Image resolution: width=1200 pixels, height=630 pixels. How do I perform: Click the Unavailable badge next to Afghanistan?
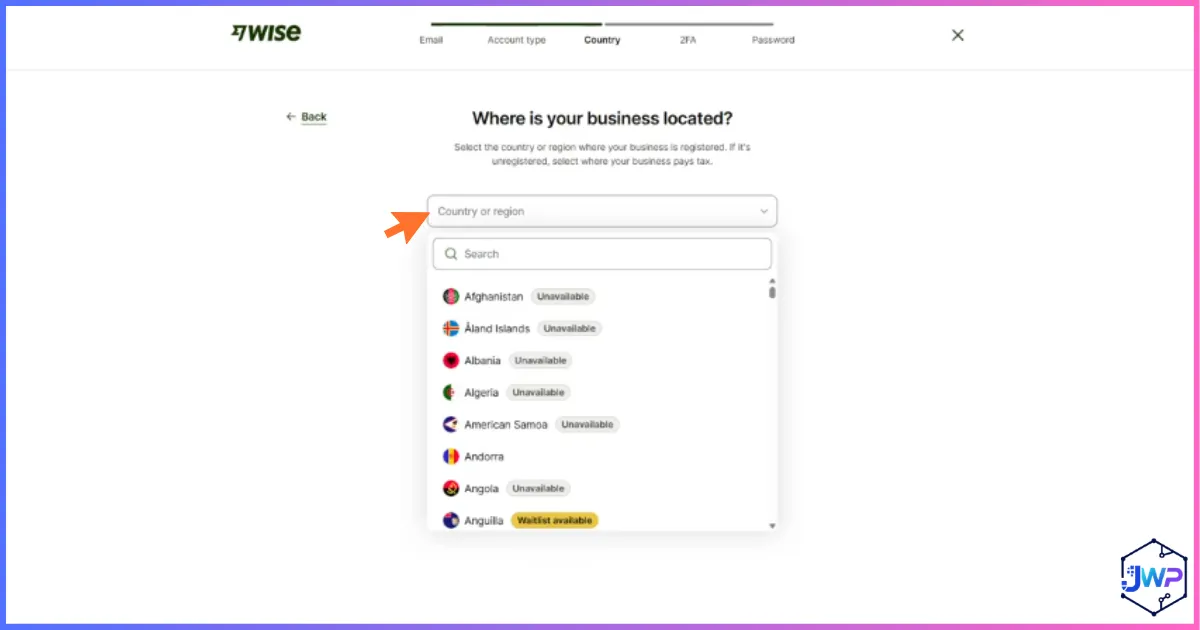point(563,297)
